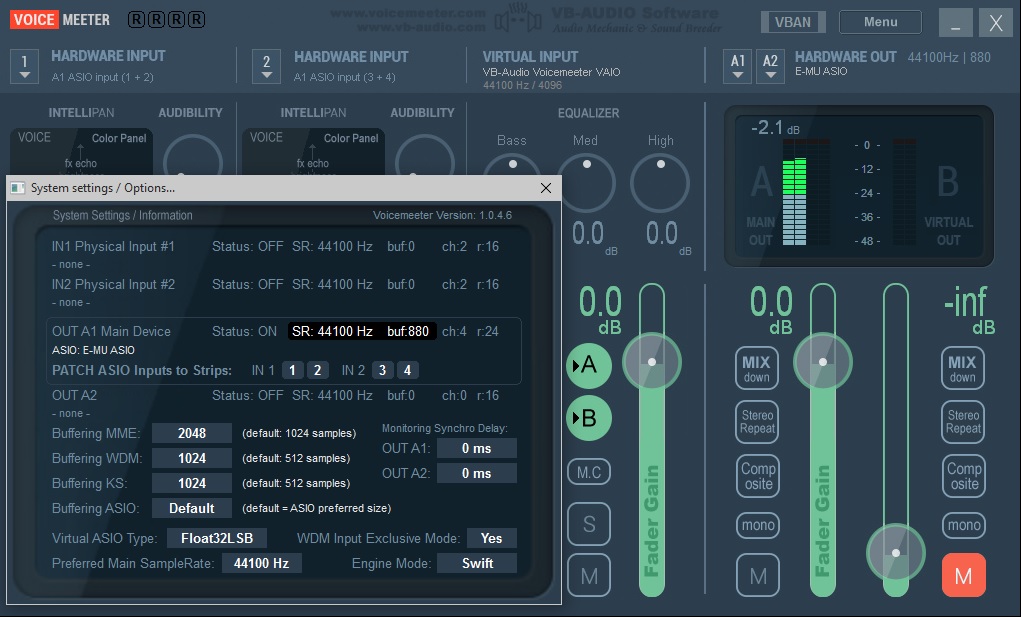Expand A2 hardware output device selector
1021x617 pixels.
(x=770, y=66)
